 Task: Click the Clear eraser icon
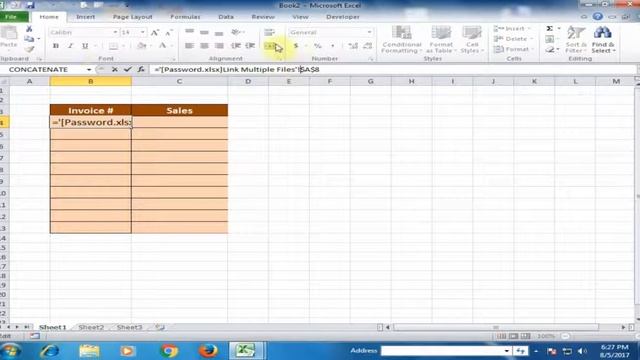[550, 49]
